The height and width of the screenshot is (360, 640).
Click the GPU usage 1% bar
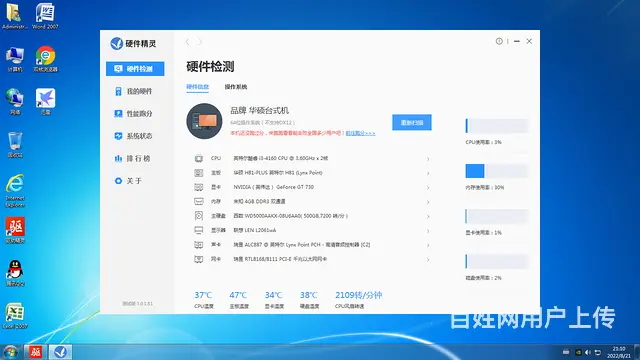(497, 216)
